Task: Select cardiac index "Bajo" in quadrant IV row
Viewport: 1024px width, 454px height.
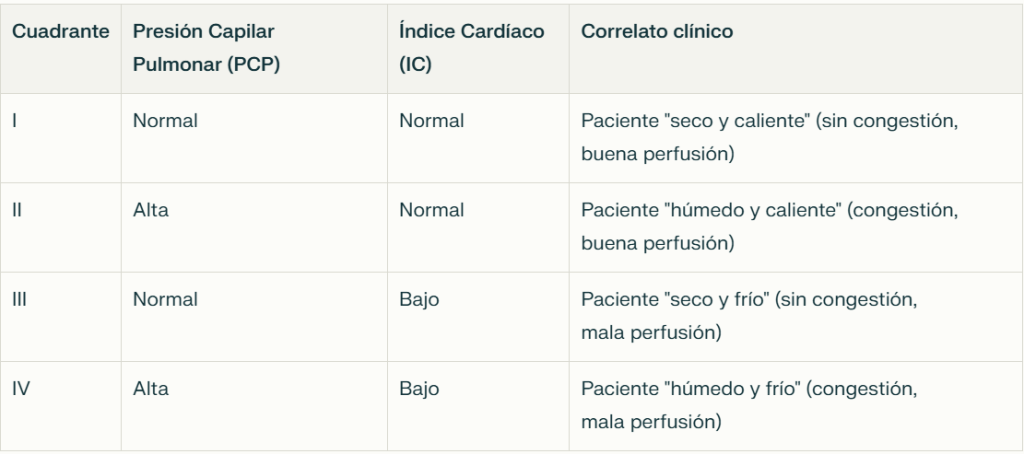Action: point(418,388)
